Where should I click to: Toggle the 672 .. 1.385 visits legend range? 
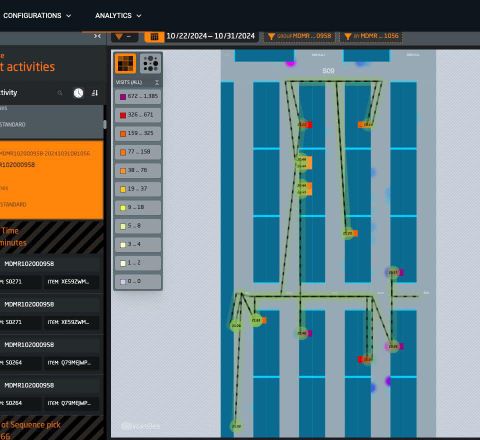point(138,96)
